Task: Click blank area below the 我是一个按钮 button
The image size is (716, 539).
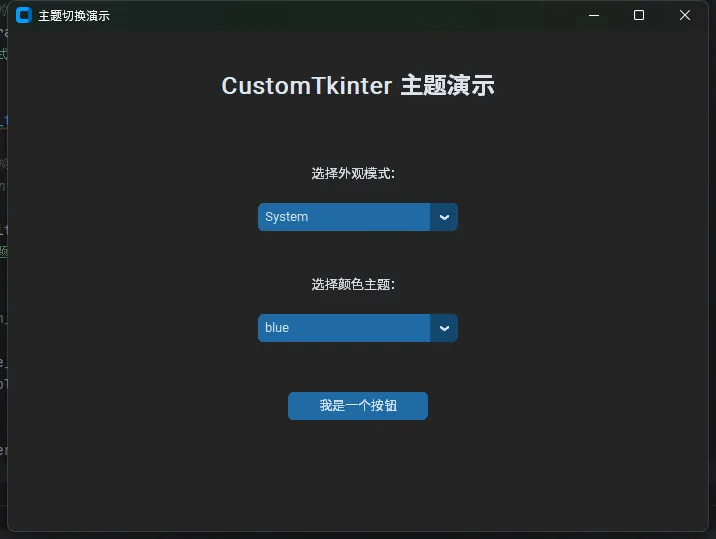Action: pyautogui.click(x=358, y=470)
